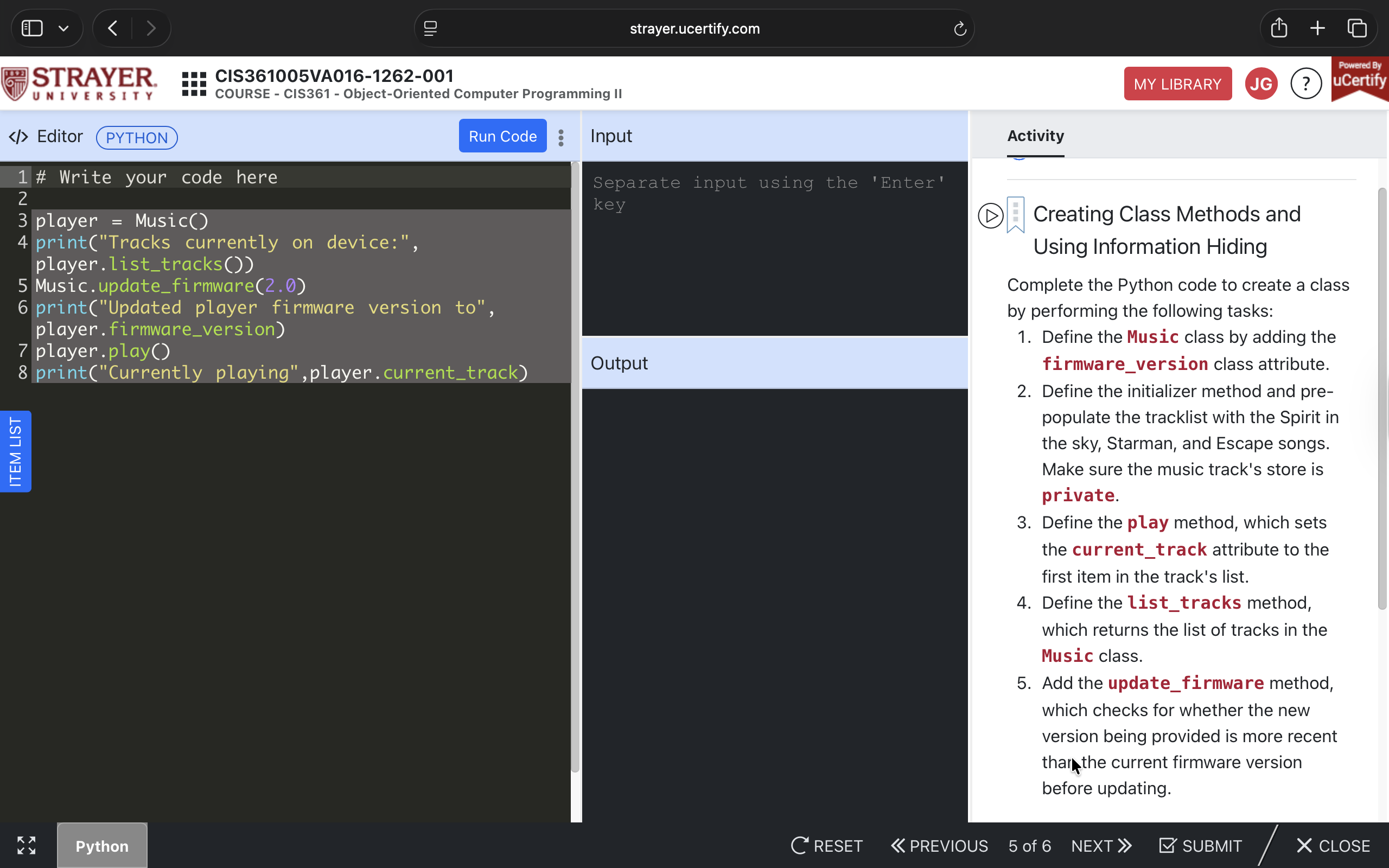Select the PYTHON language pill
The width and height of the screenshot is (1389, 868).
137,137
